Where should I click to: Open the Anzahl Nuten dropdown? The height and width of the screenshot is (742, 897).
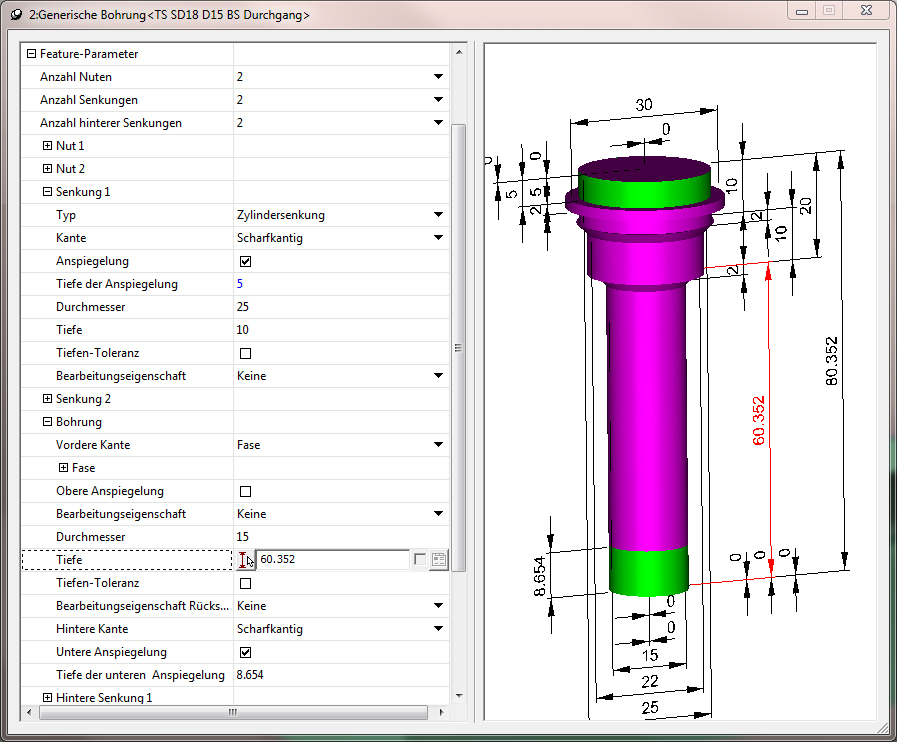coord(438,77)
